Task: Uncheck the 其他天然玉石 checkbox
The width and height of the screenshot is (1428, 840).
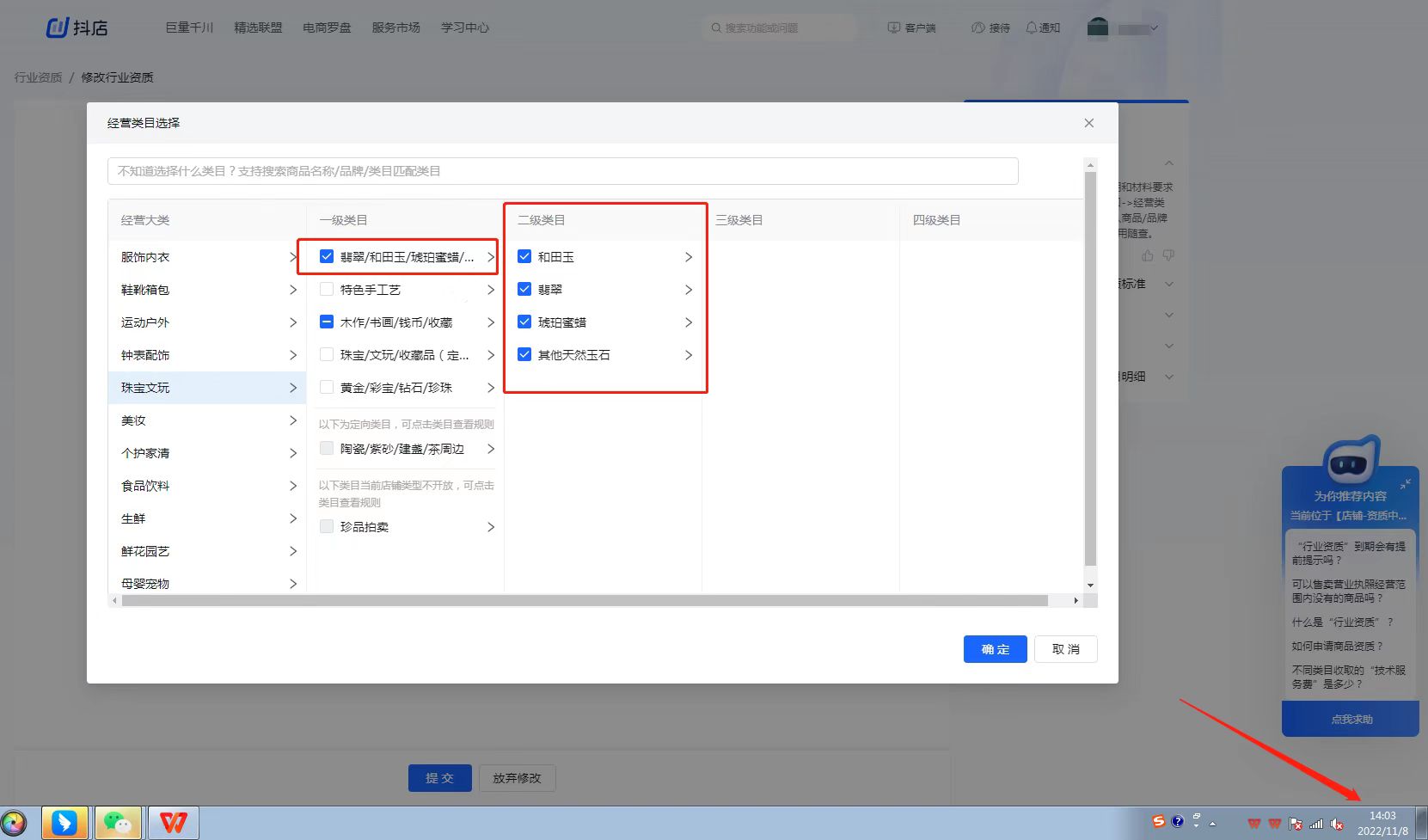Action: [x=524, y=354]
